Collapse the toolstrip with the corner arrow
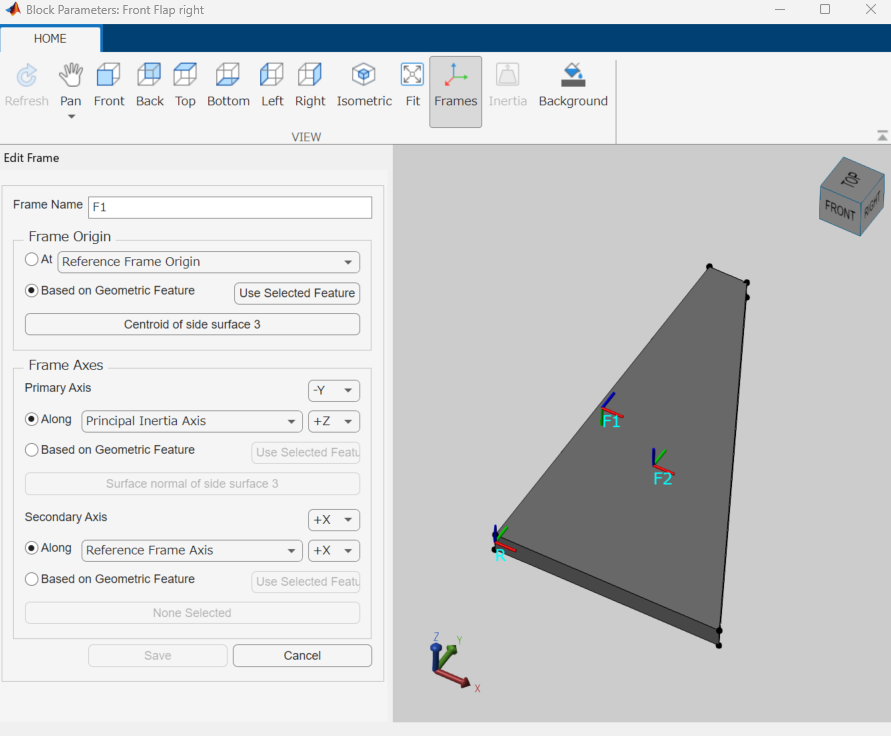The image size is (891, 736). [882, 135]
